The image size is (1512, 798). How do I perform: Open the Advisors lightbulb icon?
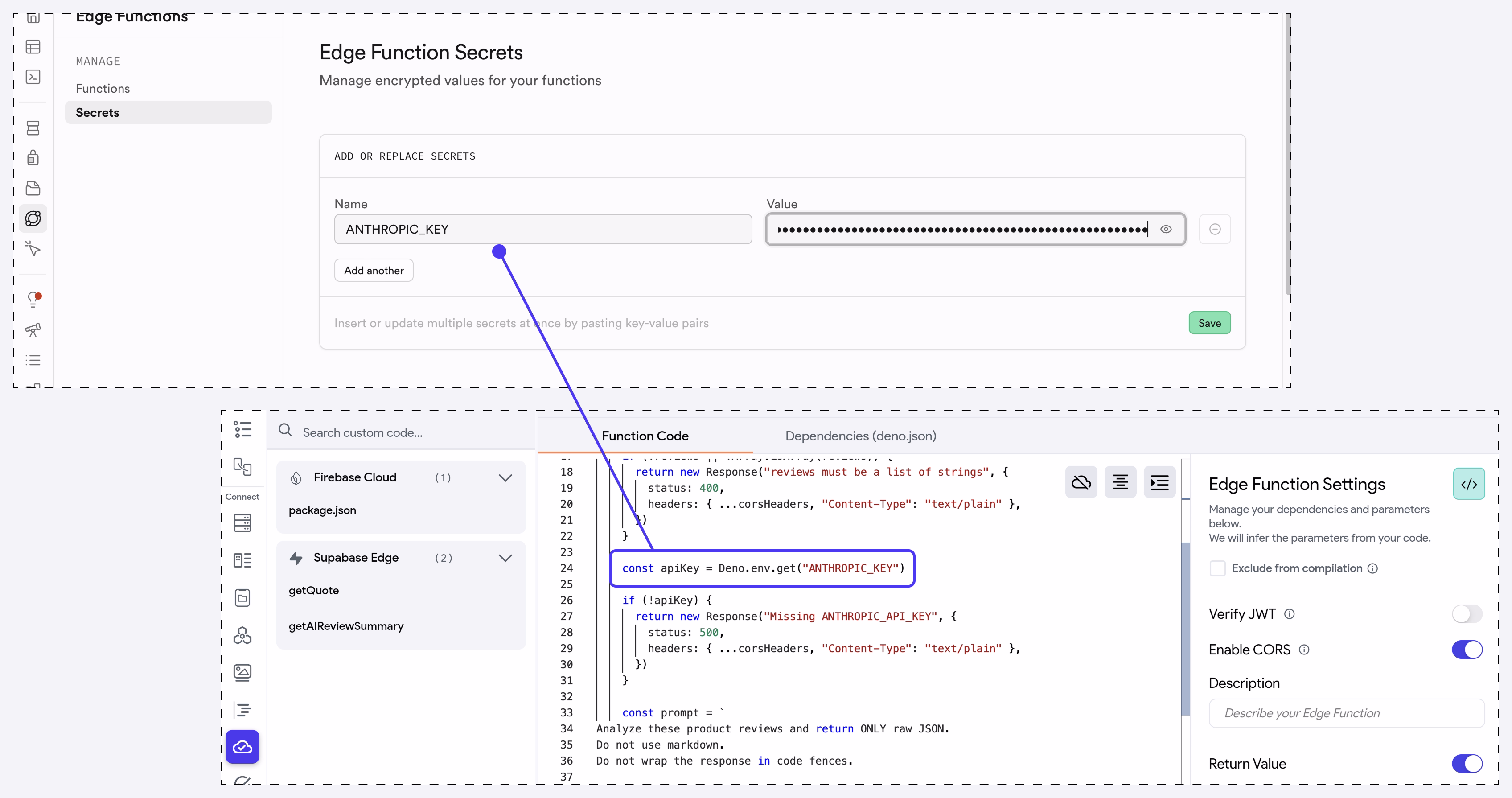click(33, 300)
